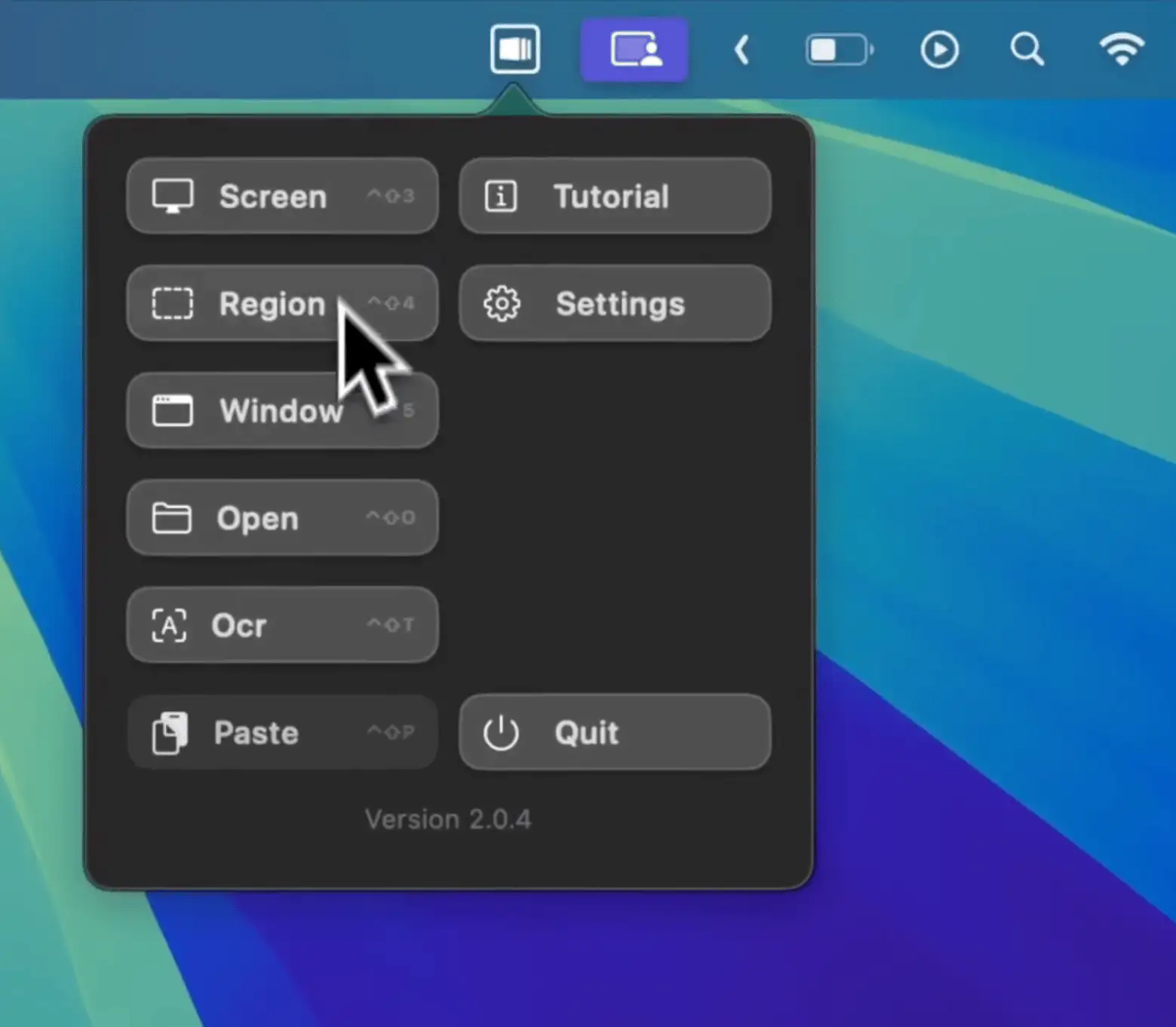Choose the Window capture option
1176x1027 pixels.
coord(282,411)
